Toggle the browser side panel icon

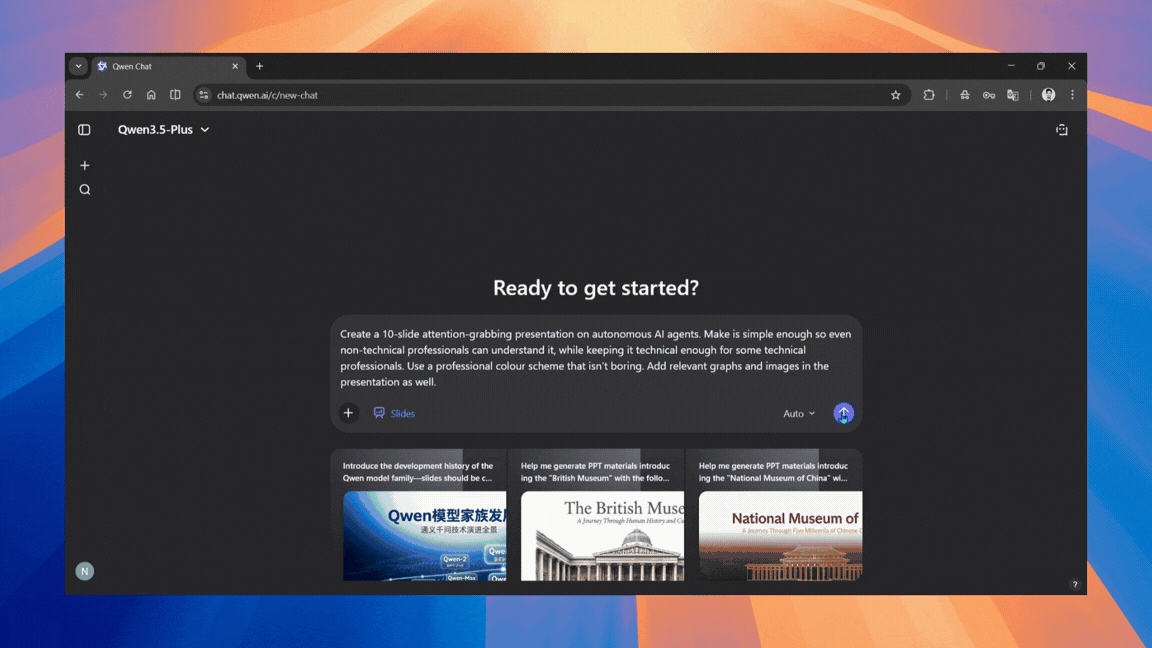tap(175, 95)
